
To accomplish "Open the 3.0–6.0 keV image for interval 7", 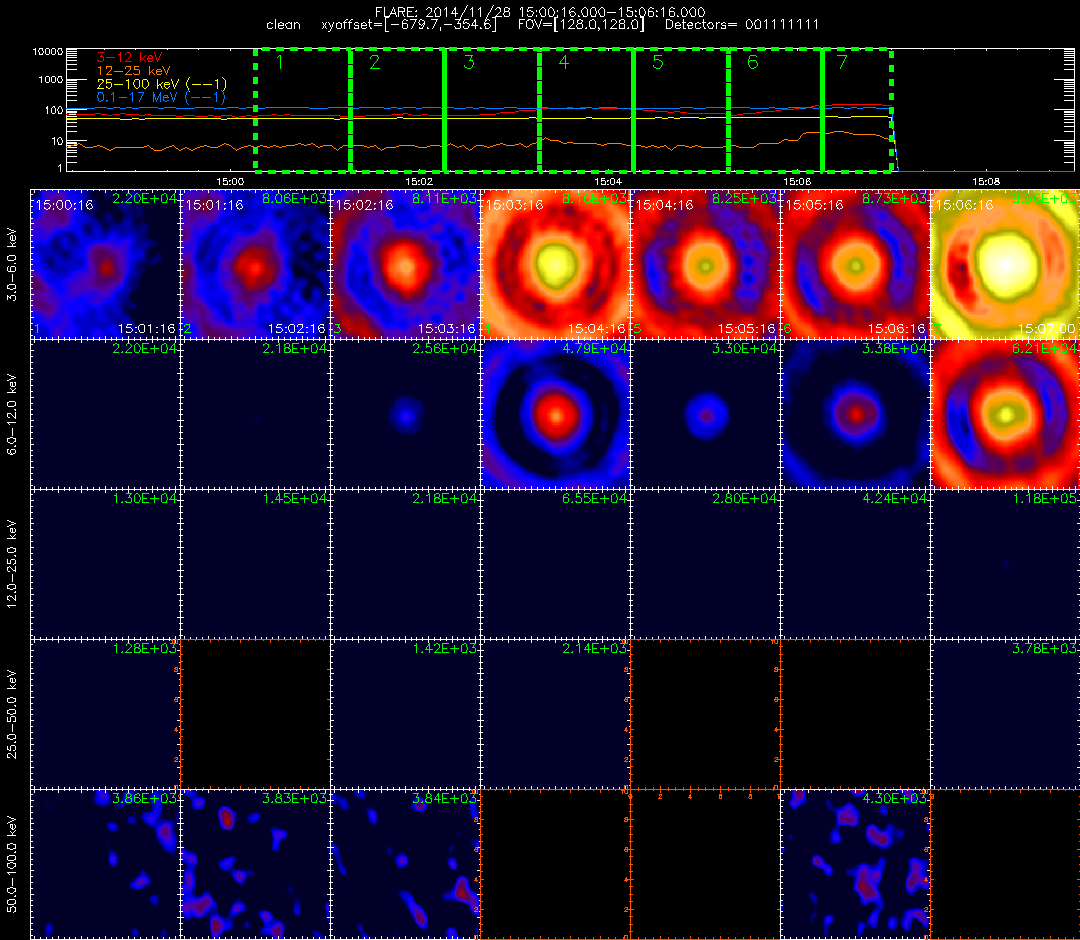I will [x=1005, y=264].
